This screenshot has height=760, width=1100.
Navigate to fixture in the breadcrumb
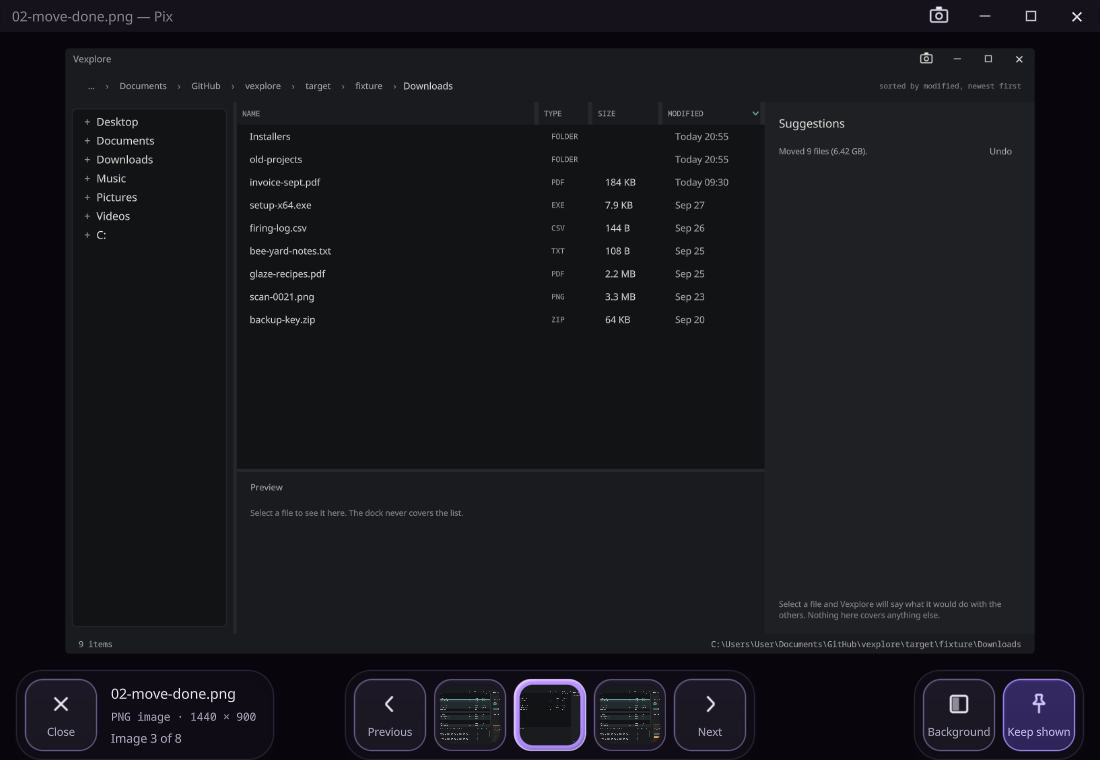point(369,86)
